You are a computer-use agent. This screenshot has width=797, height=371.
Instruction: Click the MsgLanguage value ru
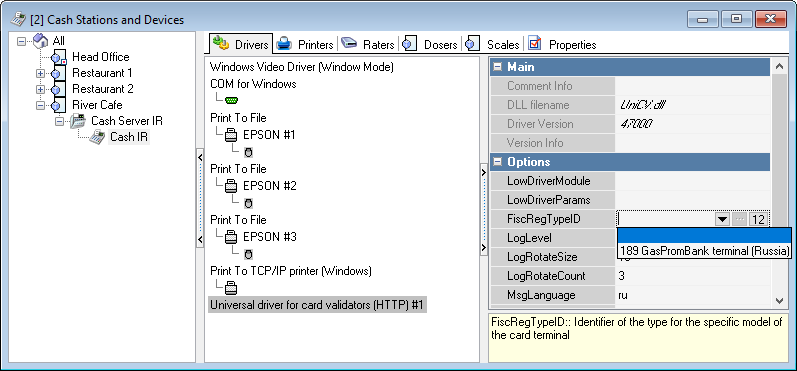[623, 295]
